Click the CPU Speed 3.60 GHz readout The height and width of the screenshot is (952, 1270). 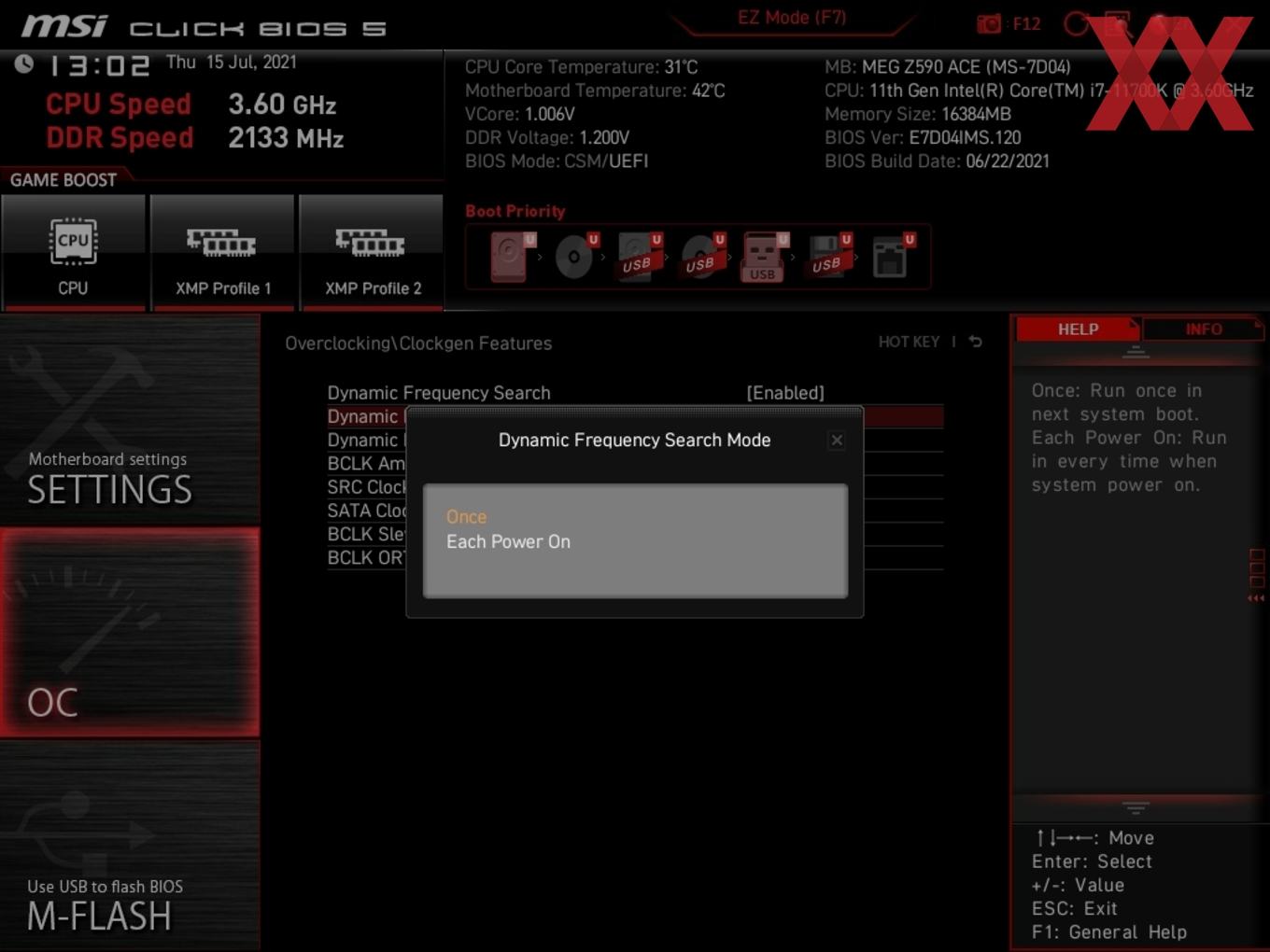(191, 104)
